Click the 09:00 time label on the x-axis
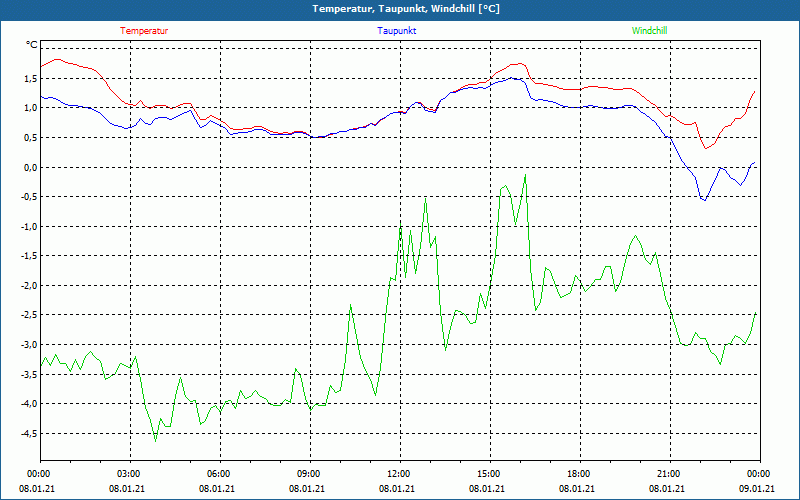 coord(307,474)
